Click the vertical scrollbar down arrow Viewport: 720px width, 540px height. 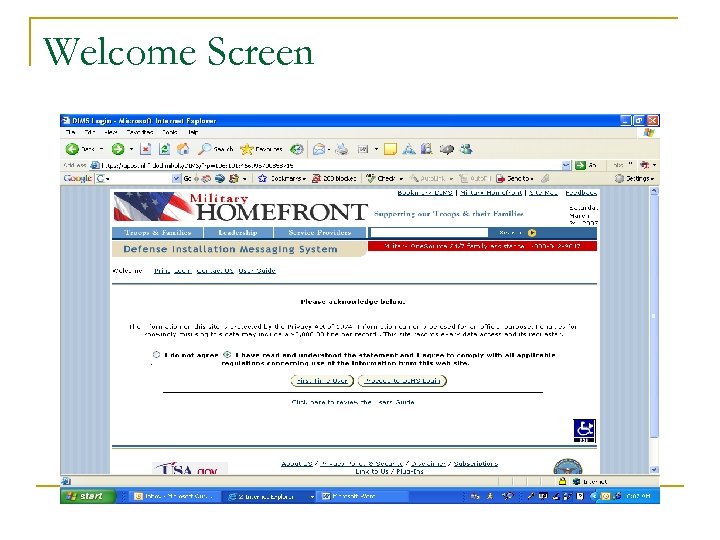(x=654, y=470)
